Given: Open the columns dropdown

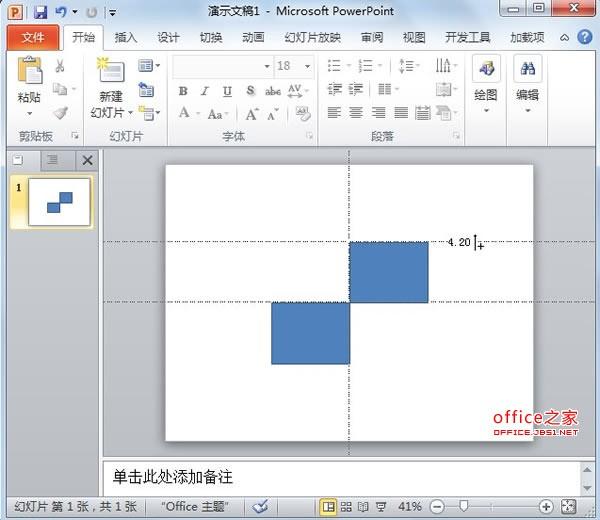Looking at the screenshot, I should (388, 90).
